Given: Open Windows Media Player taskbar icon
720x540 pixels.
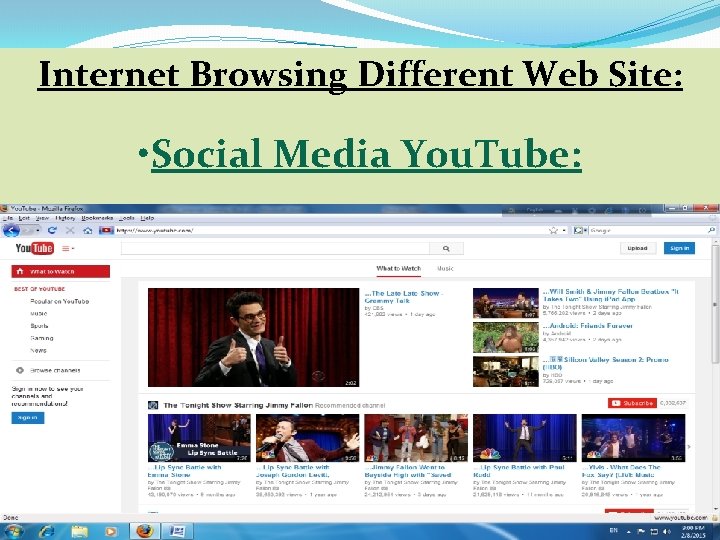Looking at the screenshot, I should 111,531.
